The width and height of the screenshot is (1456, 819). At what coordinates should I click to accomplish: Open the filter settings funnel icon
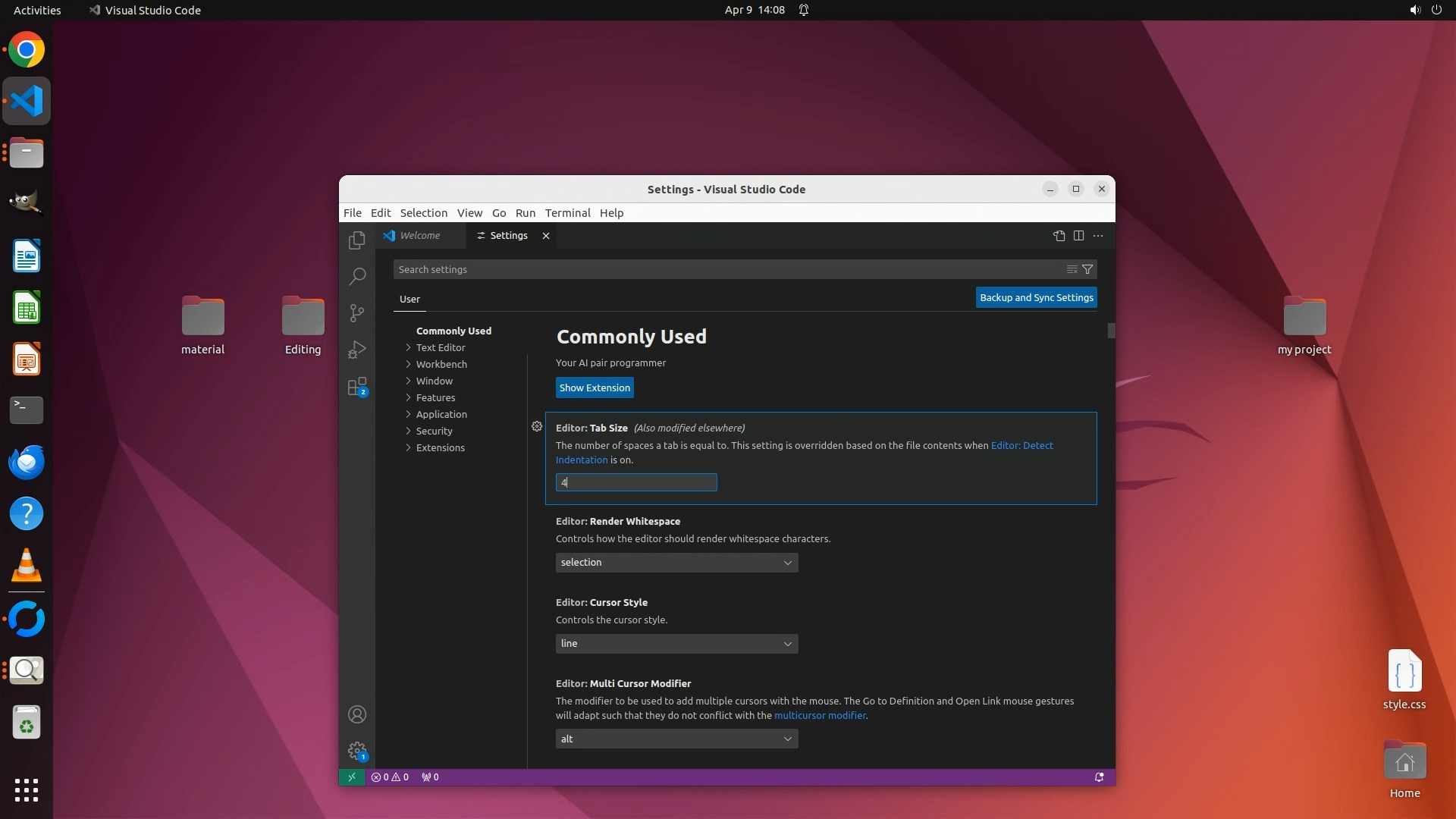click(1087, 269)
